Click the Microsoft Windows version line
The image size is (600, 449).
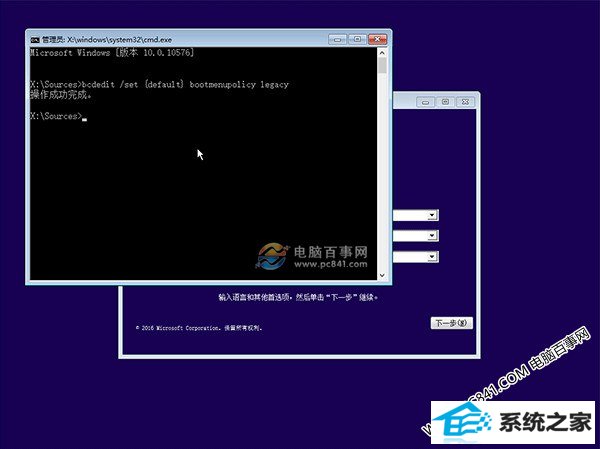pyautogui.click(x=112, y=53)
